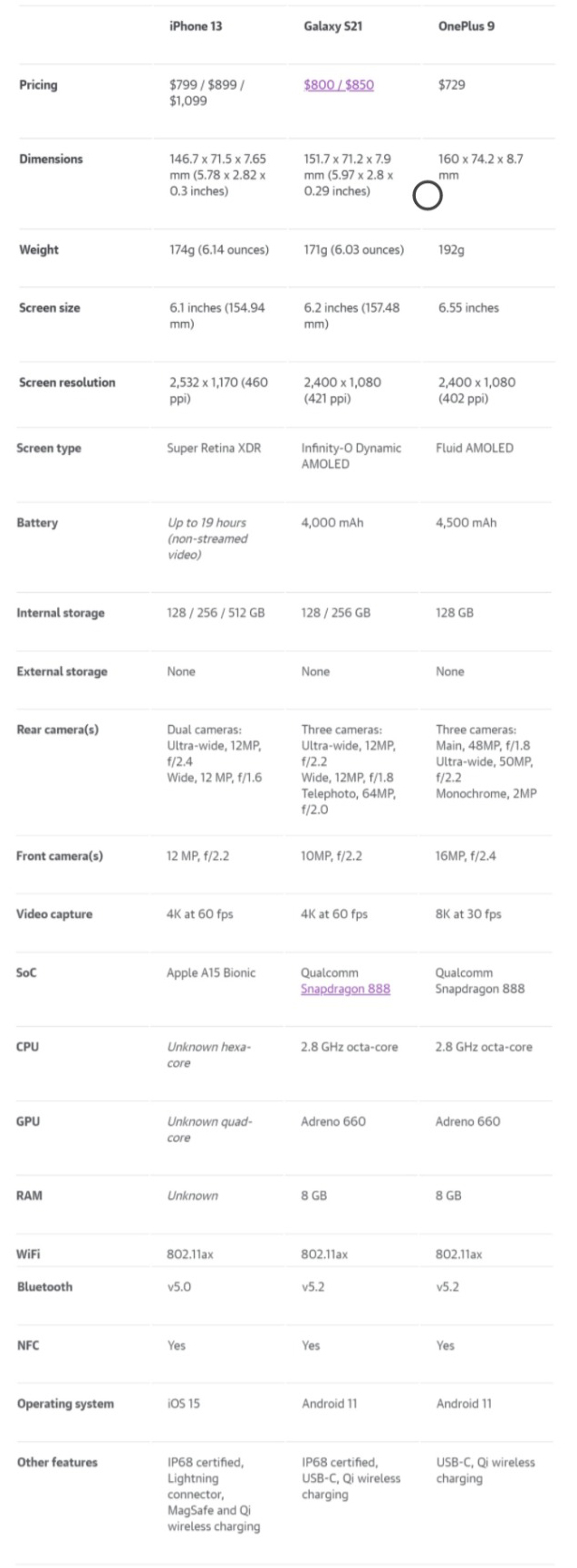577x1568 pixels.
Task: Click the $729 OnePlus 9 price
Action: click(452, 84)
